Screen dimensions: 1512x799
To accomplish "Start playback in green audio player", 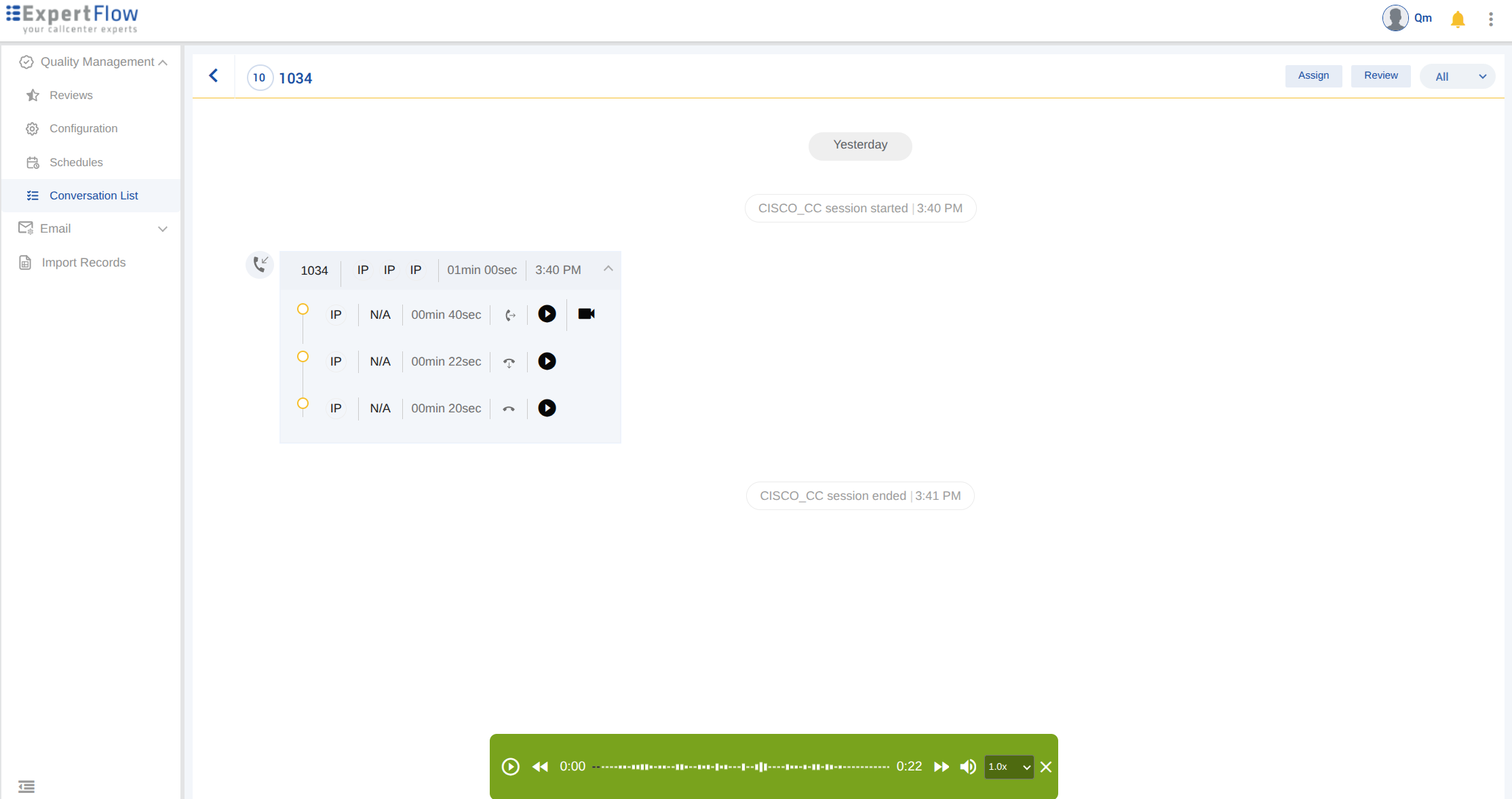I will 511,766.
